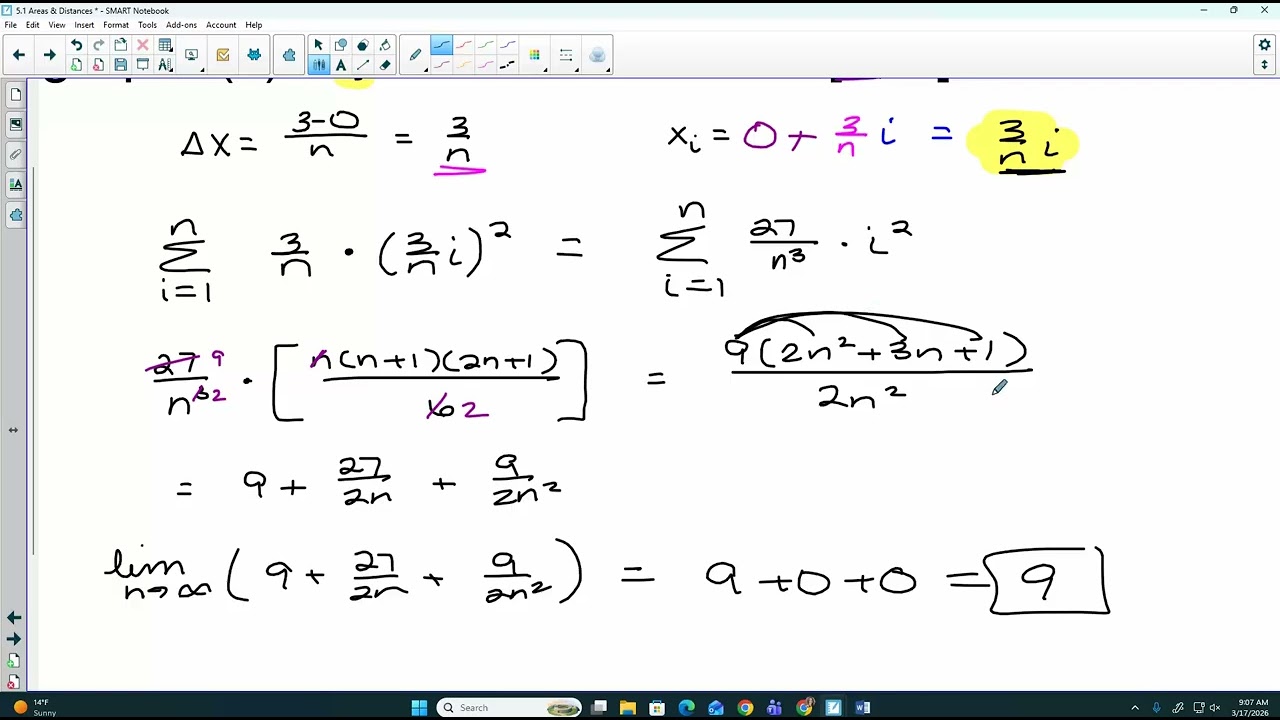The image size is (1280, 720).
Task: Open the paste clipboard icon
Action: [x=120, y=45]
